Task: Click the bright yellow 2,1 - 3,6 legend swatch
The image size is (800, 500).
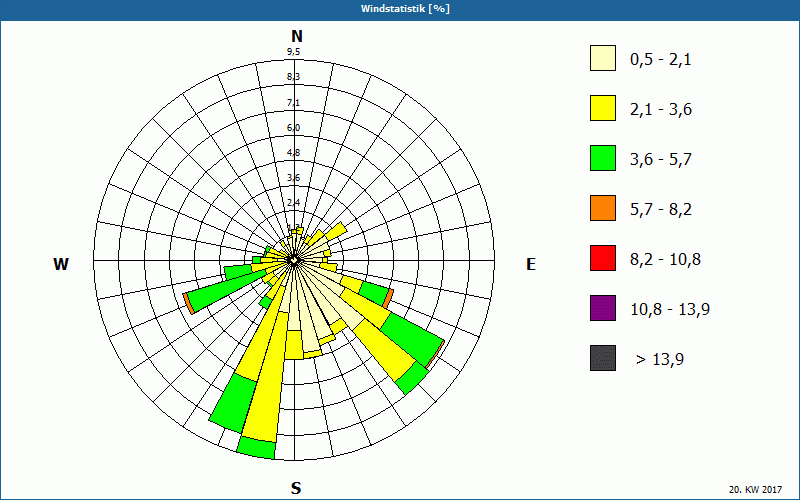Action: 603,108
